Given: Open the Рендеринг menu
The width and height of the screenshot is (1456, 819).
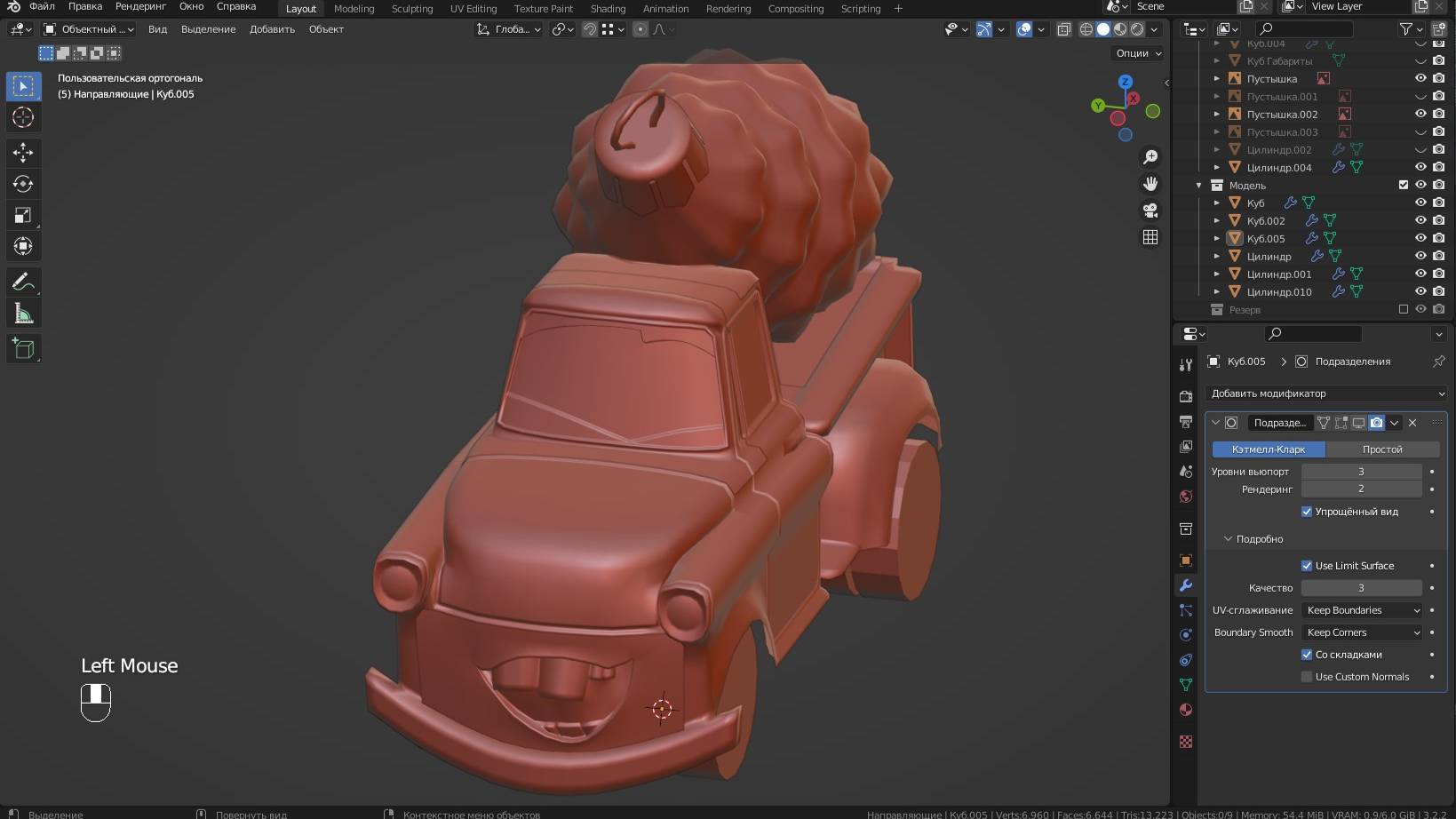Looking at the screenshot, I should point(140,6).
